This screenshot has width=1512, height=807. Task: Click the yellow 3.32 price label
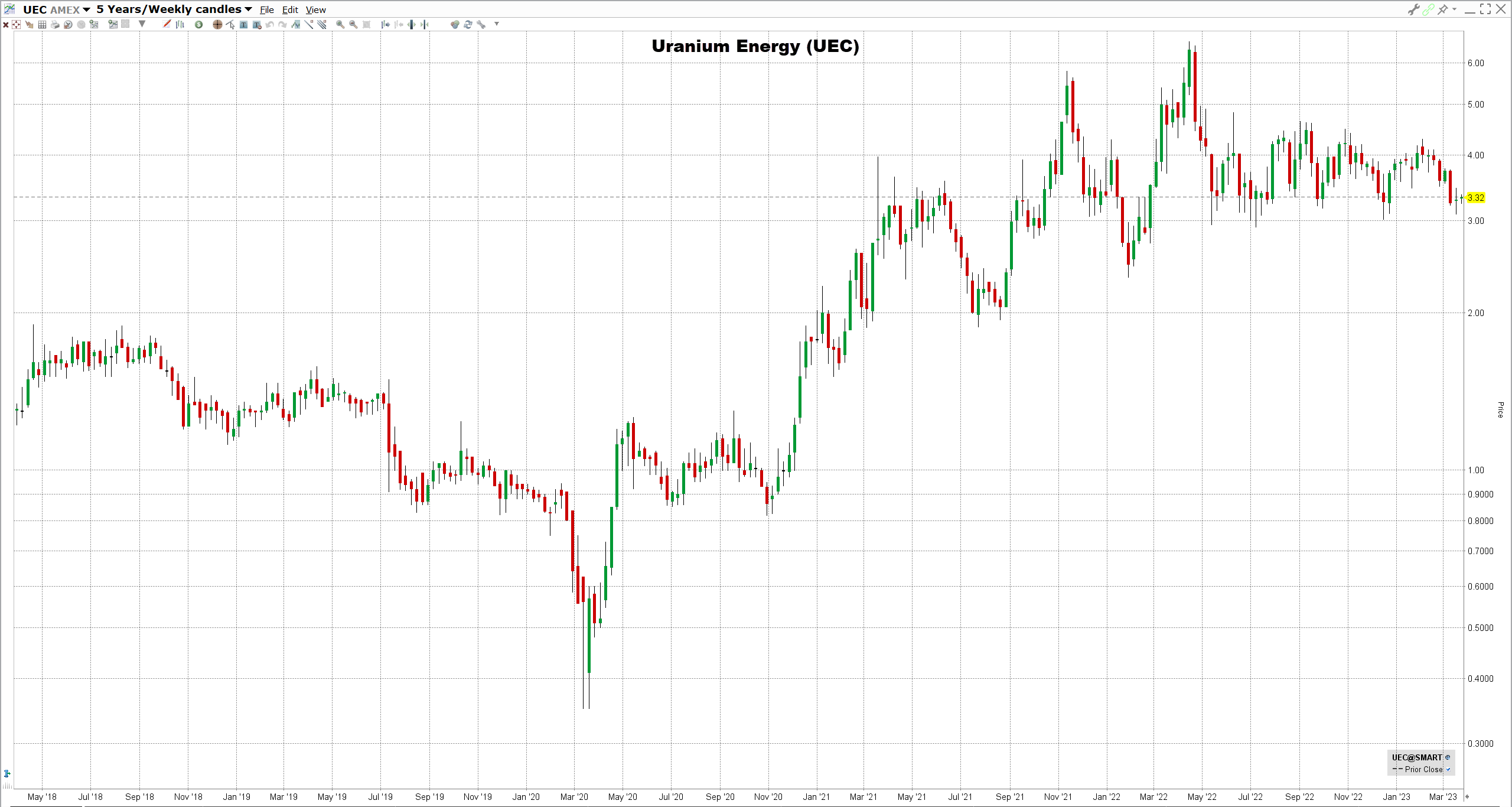[1475, 198]
